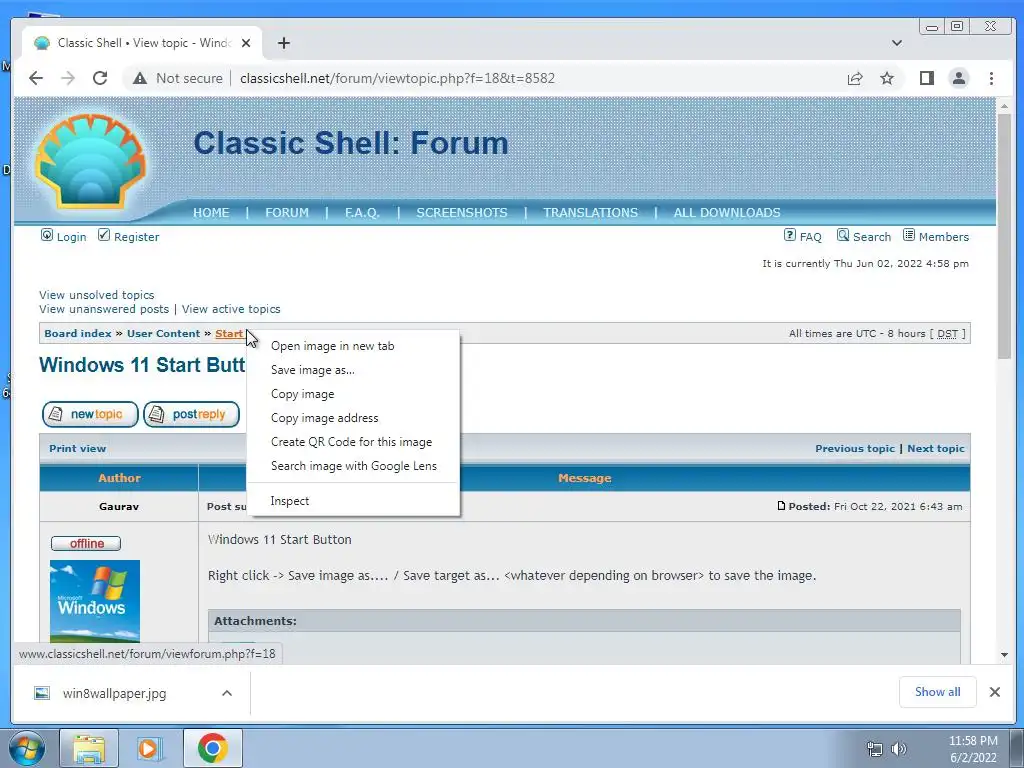
Task: Go to Next topic
Action: (x=936, y=449)
